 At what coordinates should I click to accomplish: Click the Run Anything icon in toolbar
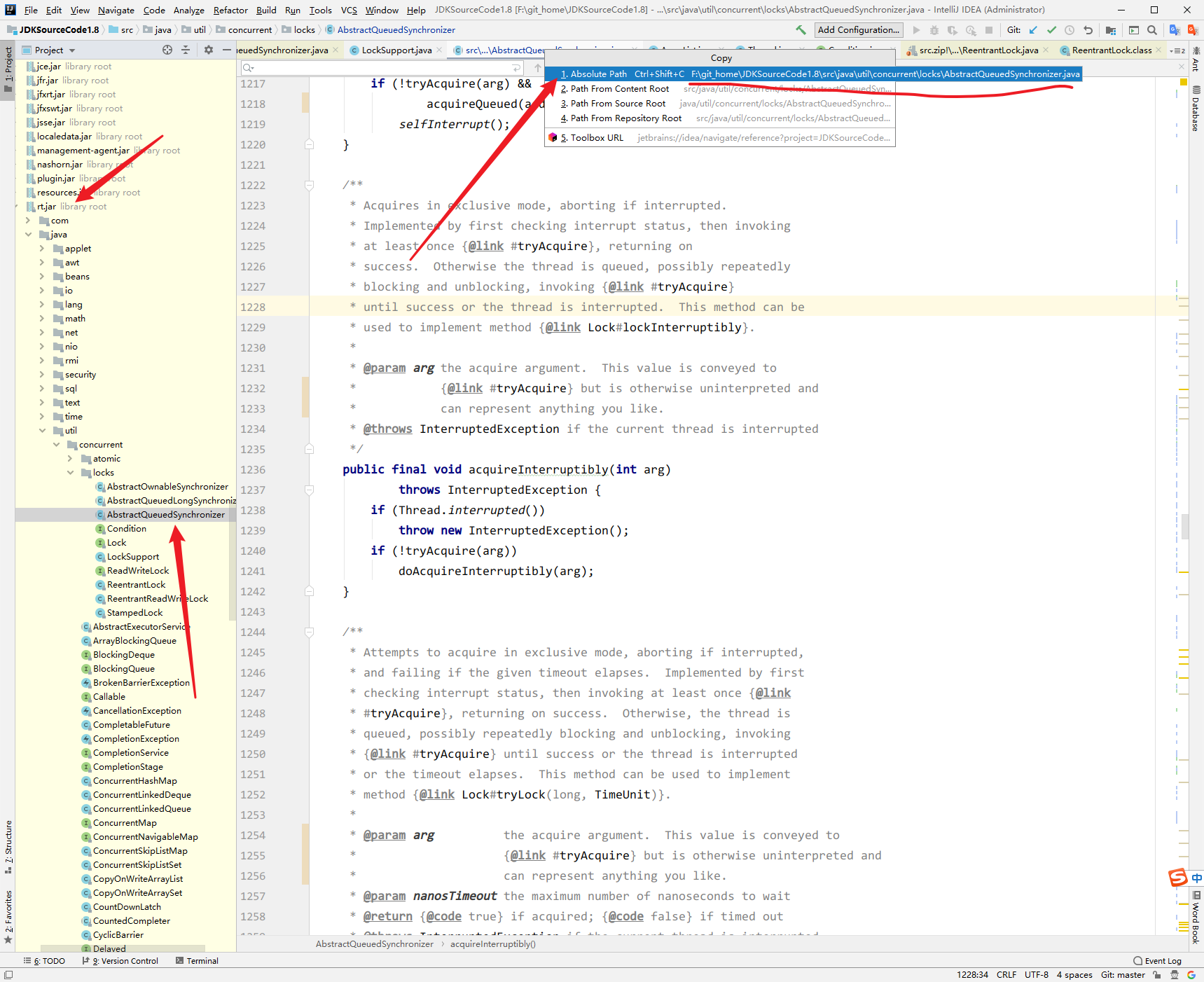[x=1134, y=30]
